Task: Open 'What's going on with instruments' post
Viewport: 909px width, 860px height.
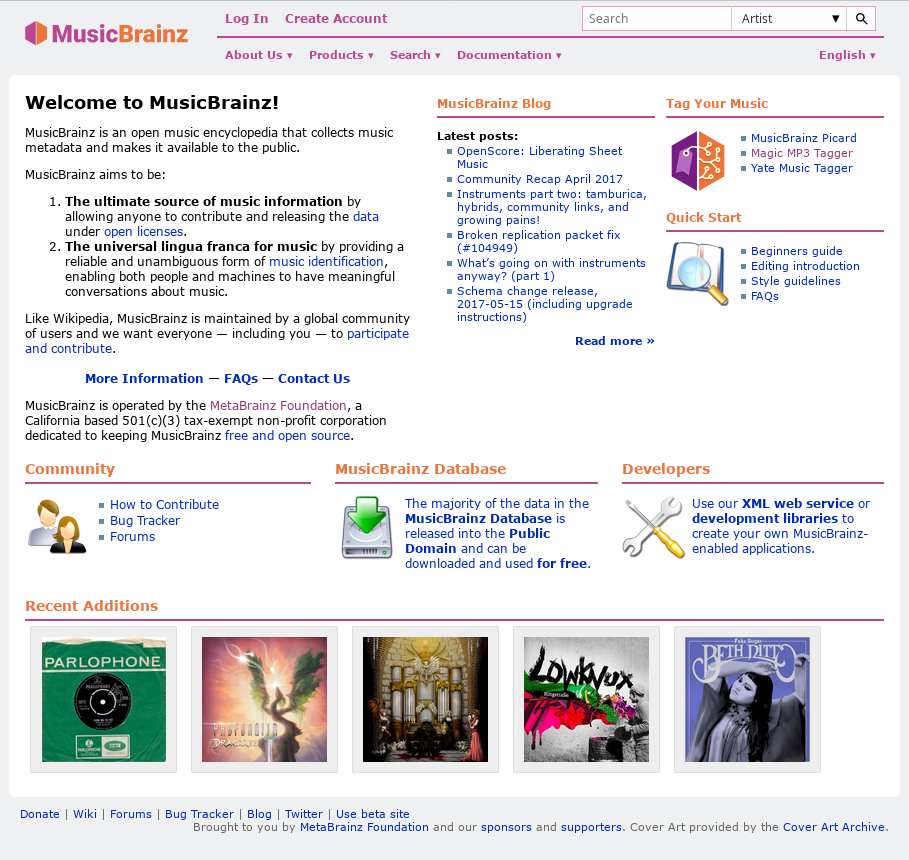Action: coord(551,270)
